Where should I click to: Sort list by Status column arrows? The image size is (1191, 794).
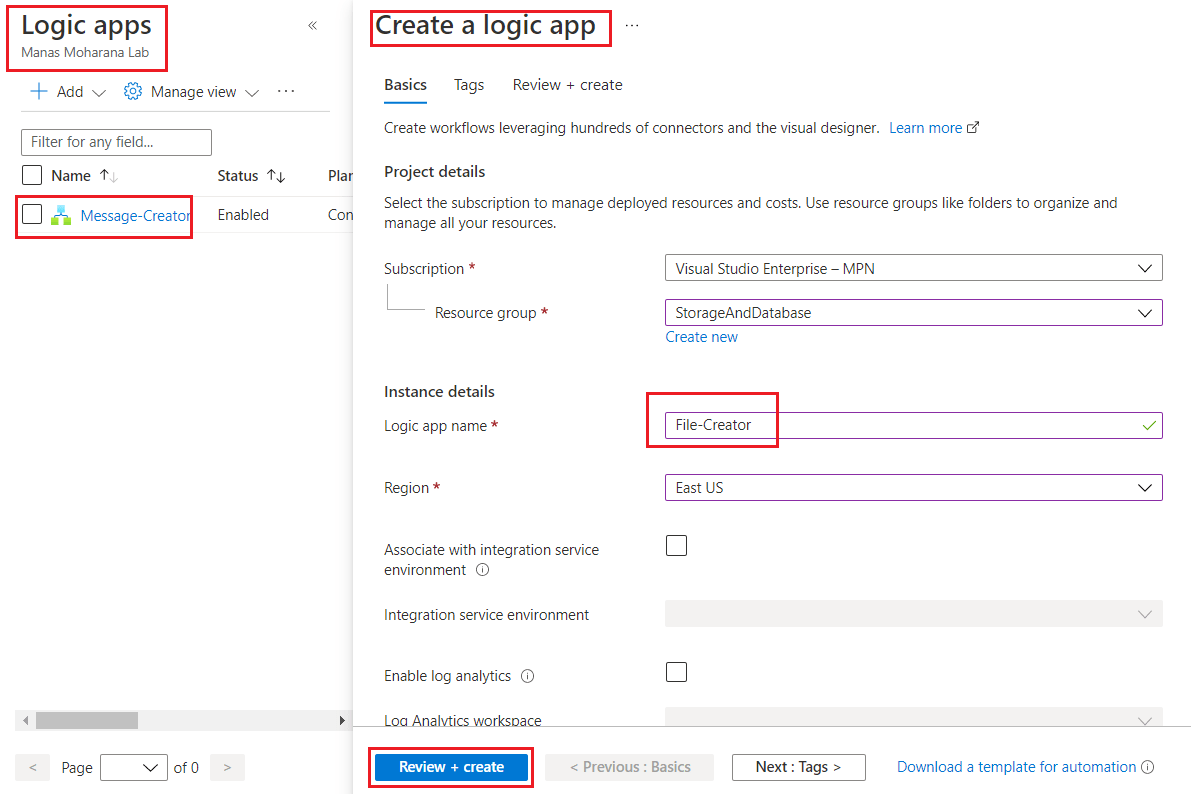tap(276, 176)
